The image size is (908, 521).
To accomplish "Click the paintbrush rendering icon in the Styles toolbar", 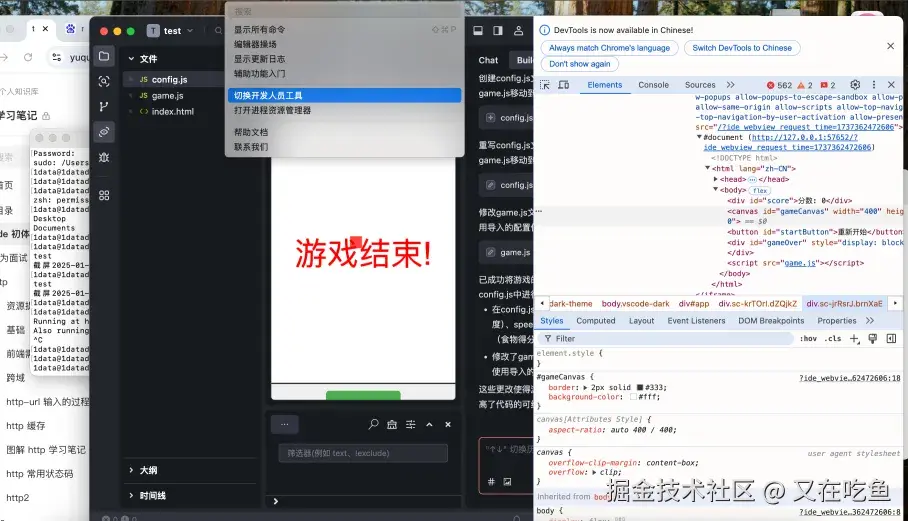I will click(x=873, y=339).
